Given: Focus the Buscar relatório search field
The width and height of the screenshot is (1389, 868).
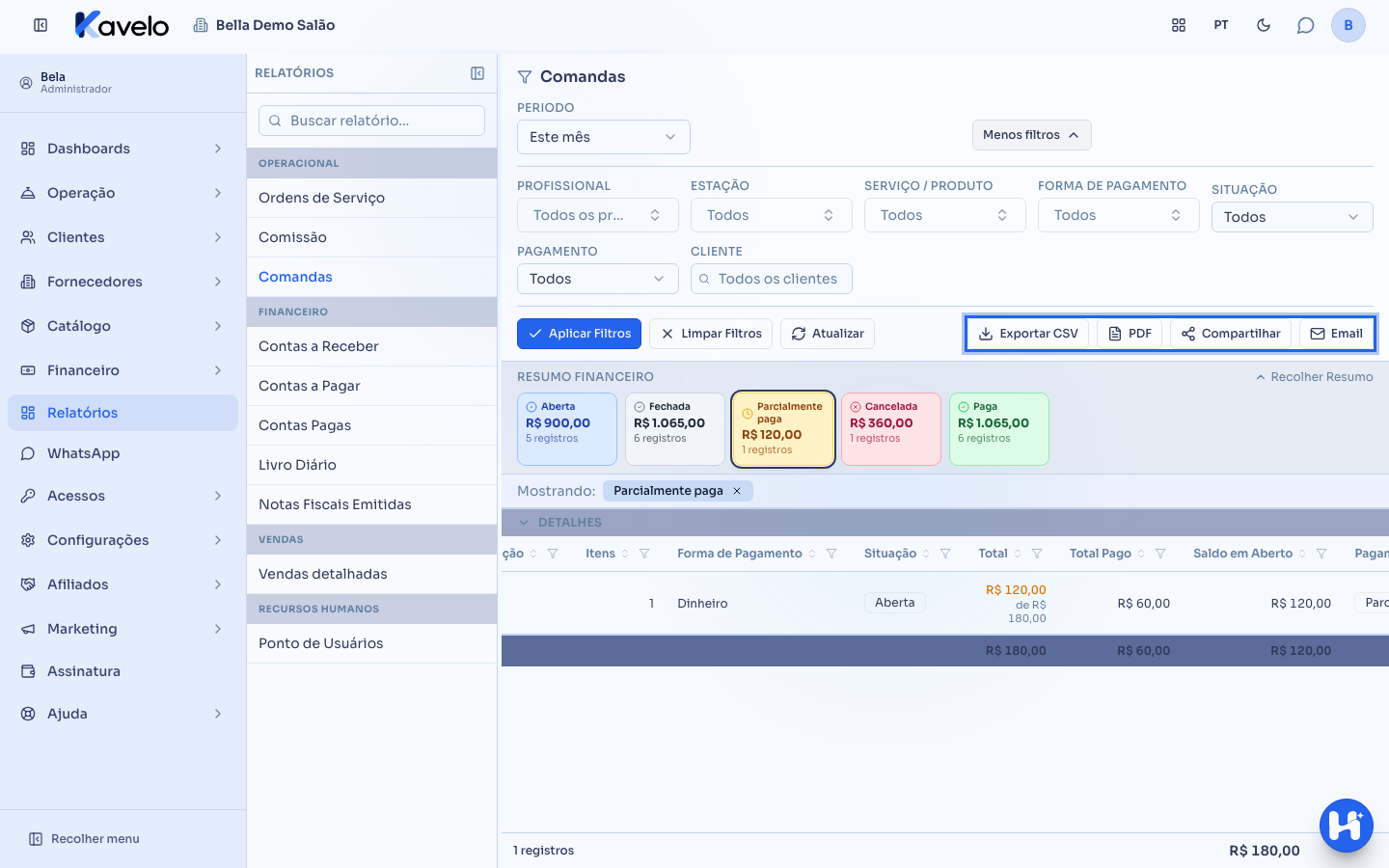Looking at the screenshot, I should pyautogui.click(x=371, y=121).
